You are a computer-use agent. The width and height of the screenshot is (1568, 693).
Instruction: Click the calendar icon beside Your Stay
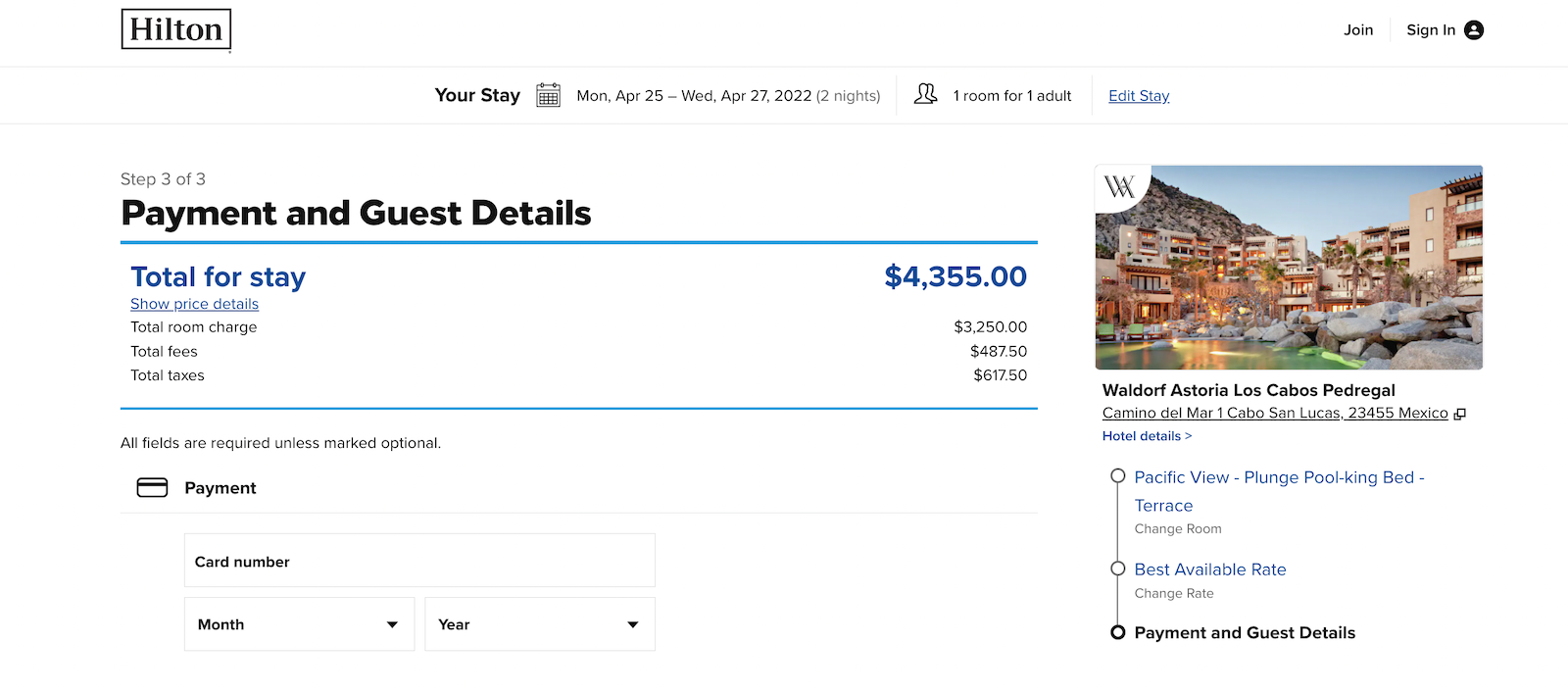pos(548,95)
